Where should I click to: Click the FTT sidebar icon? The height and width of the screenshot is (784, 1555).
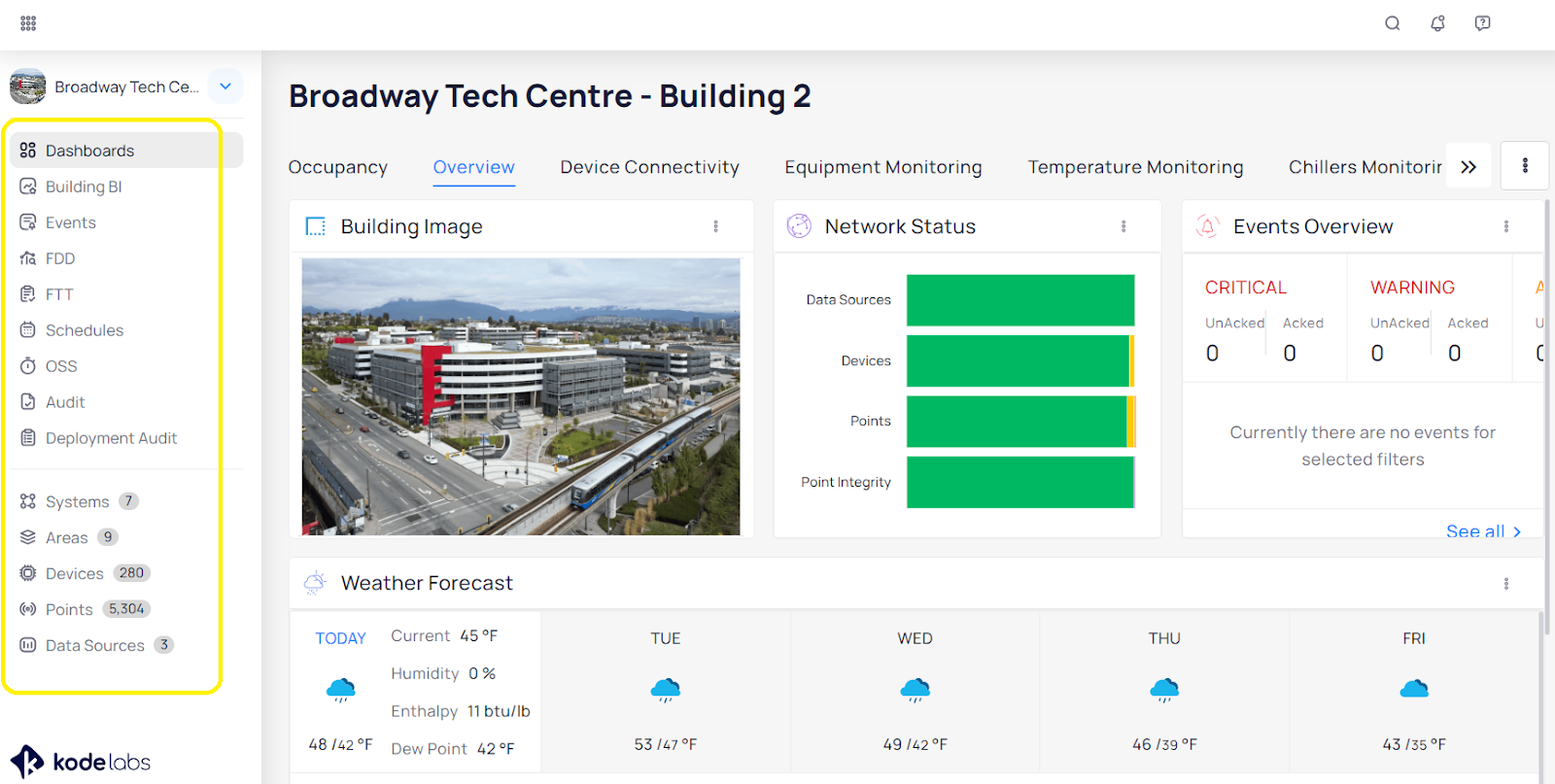(28, 293)
